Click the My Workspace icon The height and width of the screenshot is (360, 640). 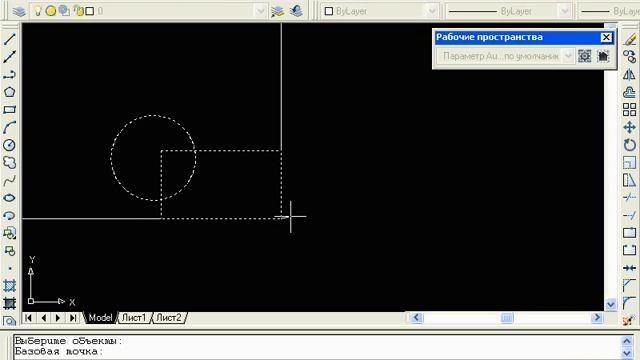click(603, 56)
